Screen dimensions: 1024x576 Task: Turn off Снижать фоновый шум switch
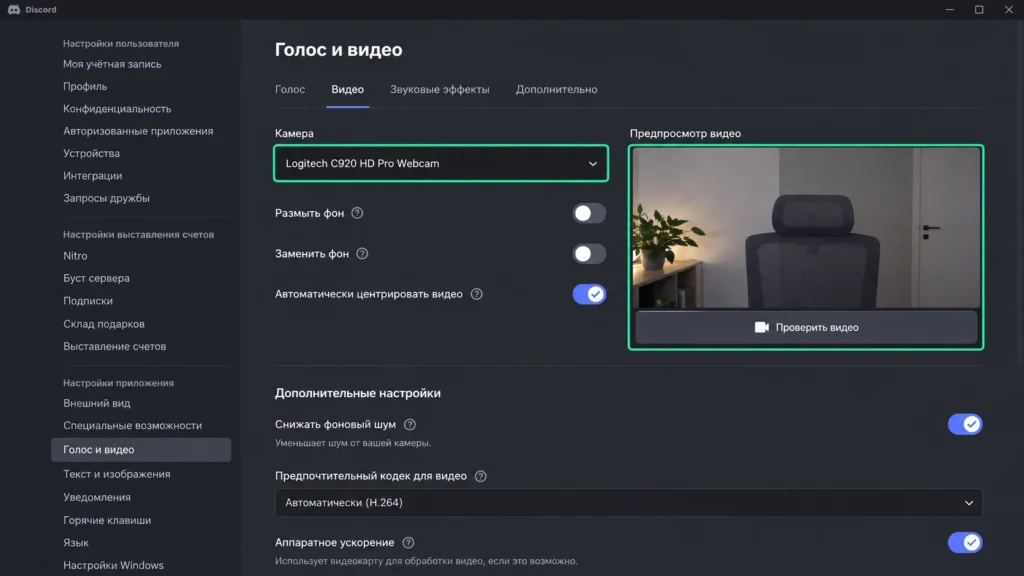click(x=965, y=424)
